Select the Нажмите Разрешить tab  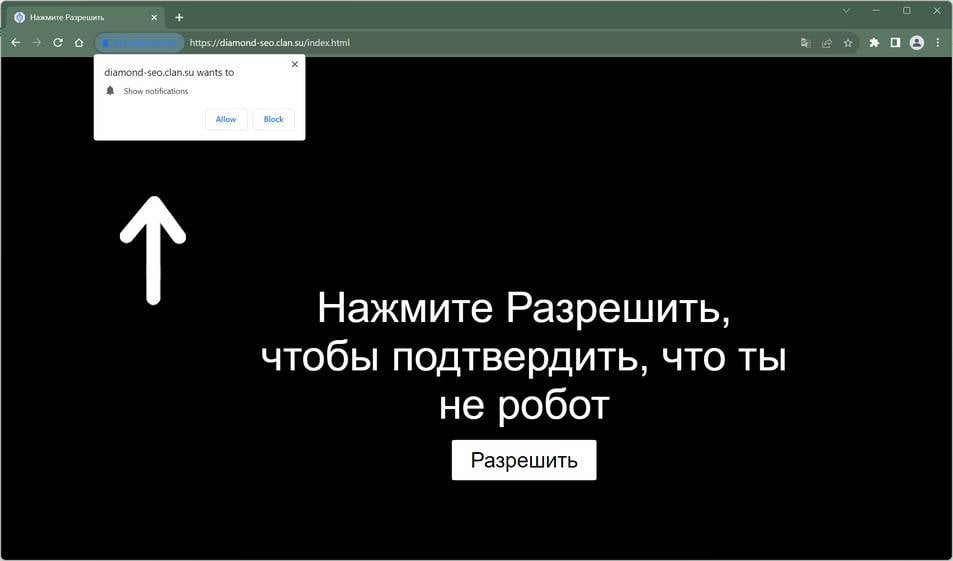pos(86,18)
